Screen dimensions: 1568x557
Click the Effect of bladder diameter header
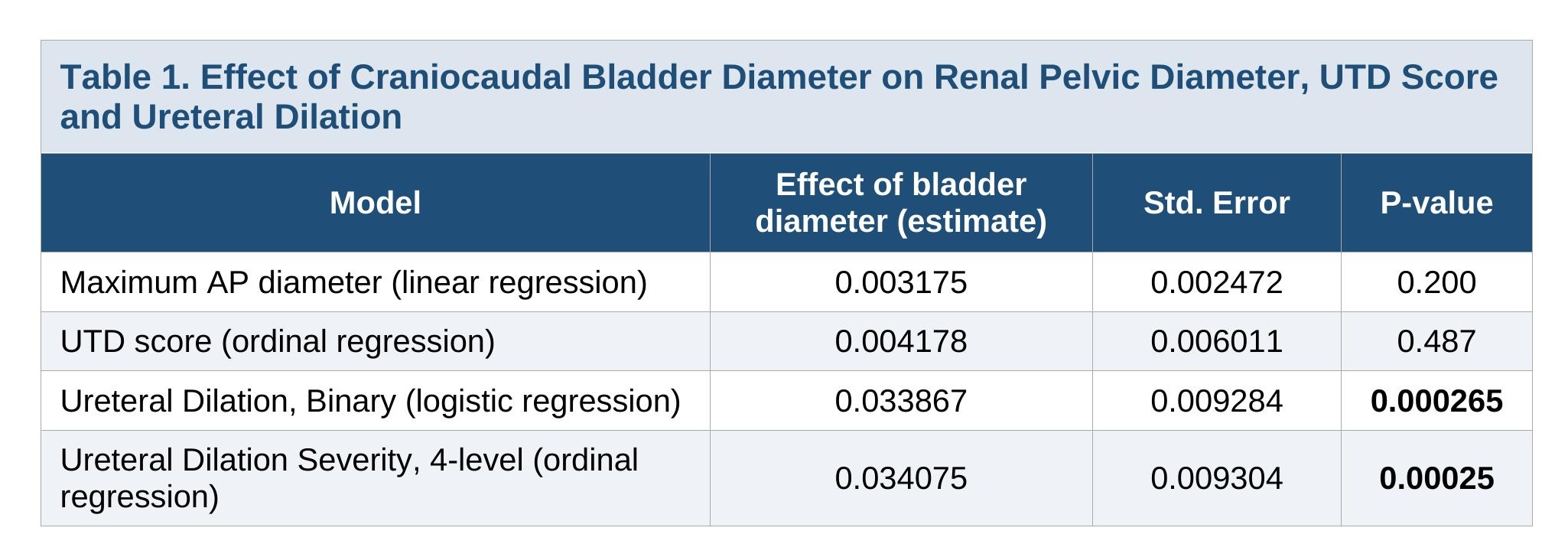901,203
